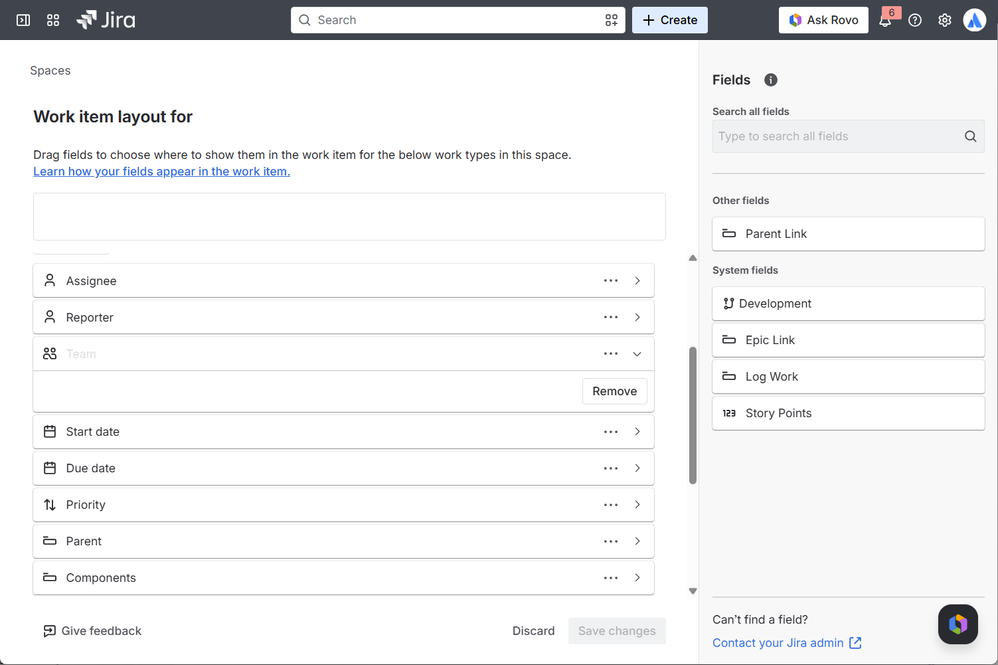
Task: Open more options for Assignee
Action: click(611, 281)
